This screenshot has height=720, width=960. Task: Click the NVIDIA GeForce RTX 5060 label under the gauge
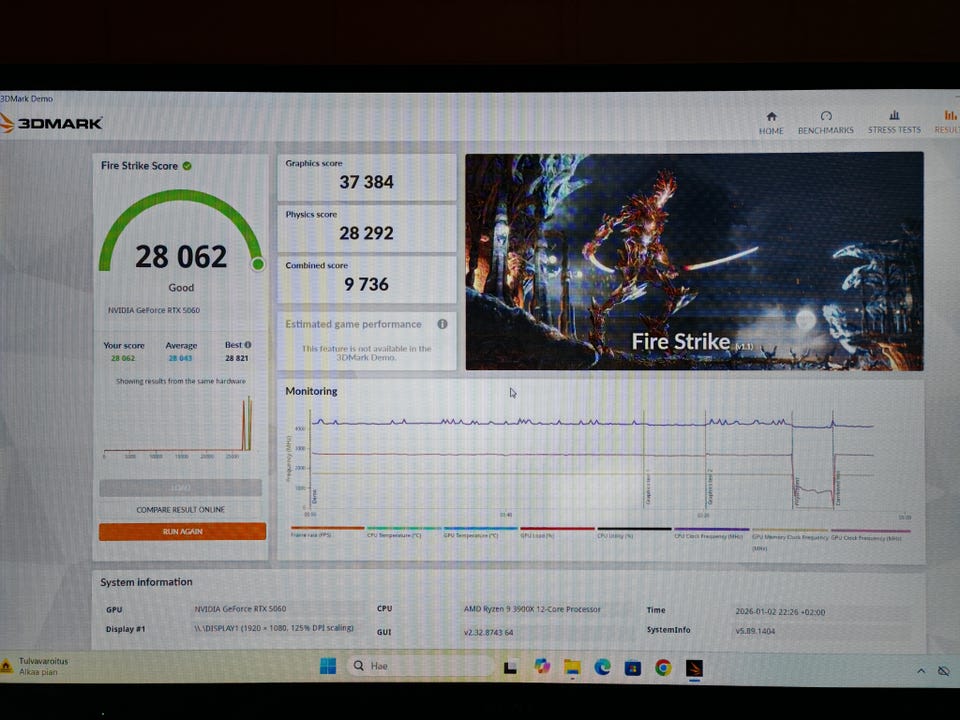click(x=154, y=310)
